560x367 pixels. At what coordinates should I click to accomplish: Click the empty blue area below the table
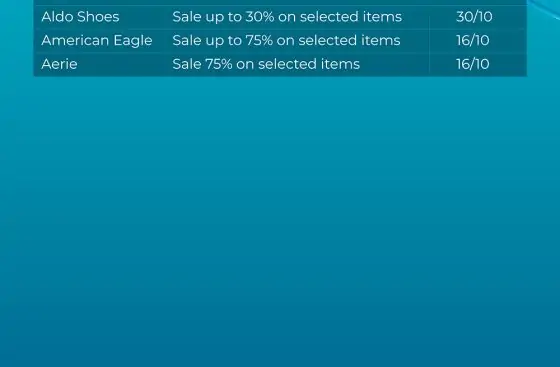pos(280,221)
